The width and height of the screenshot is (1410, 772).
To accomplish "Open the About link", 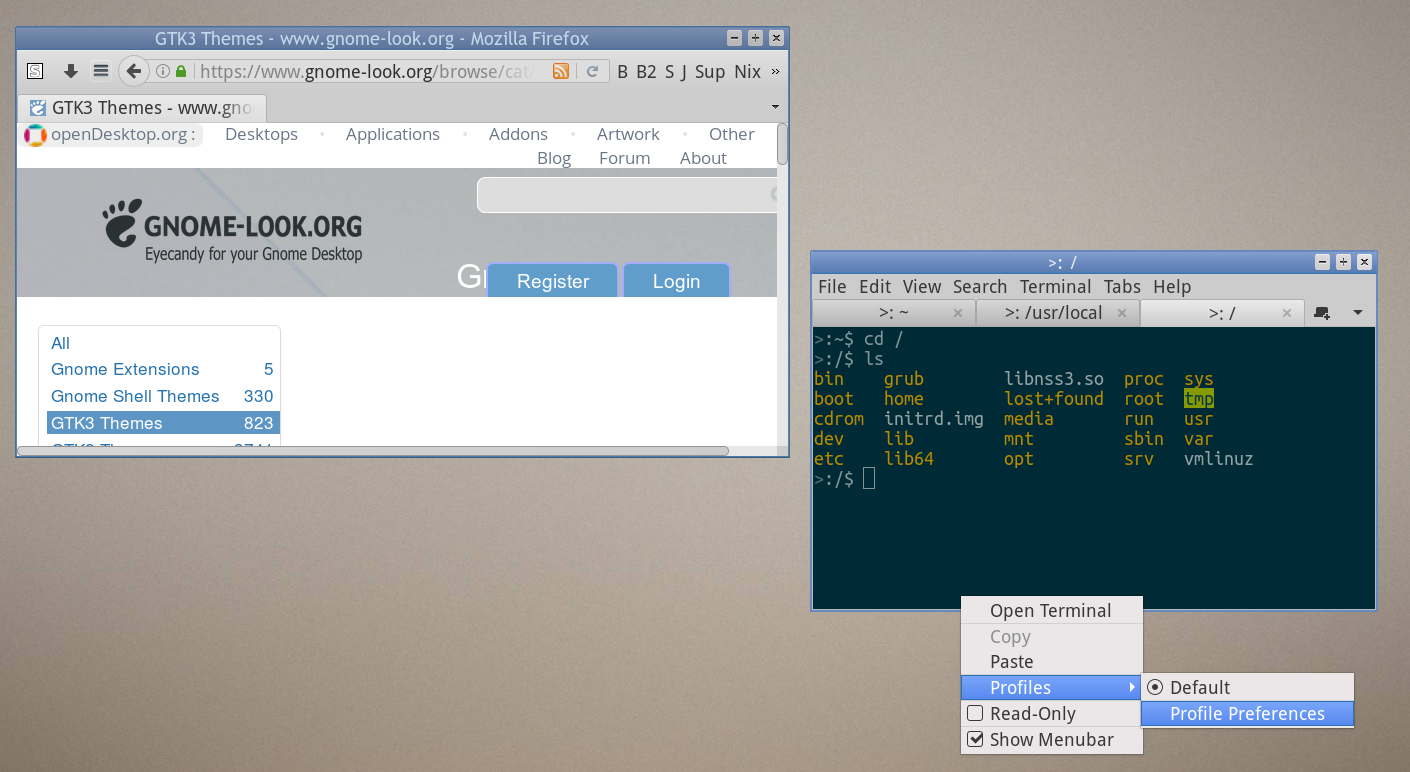I will point(703,158).
